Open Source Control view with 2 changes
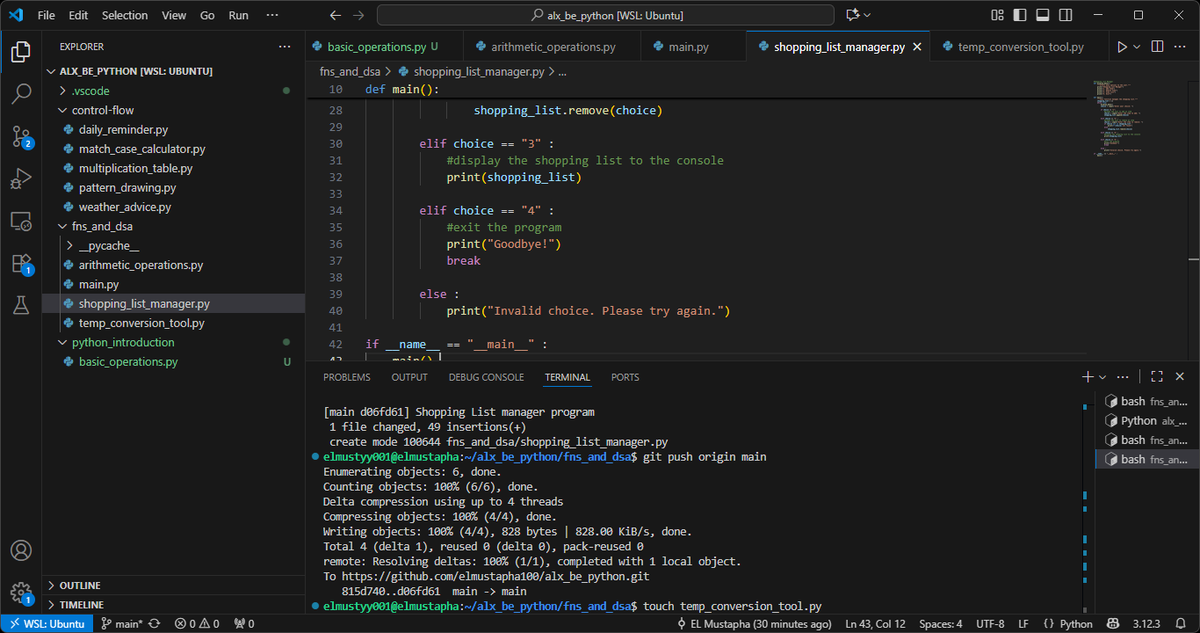Image resolution: width=1200 pixels, height=633 pixels. 20,137
